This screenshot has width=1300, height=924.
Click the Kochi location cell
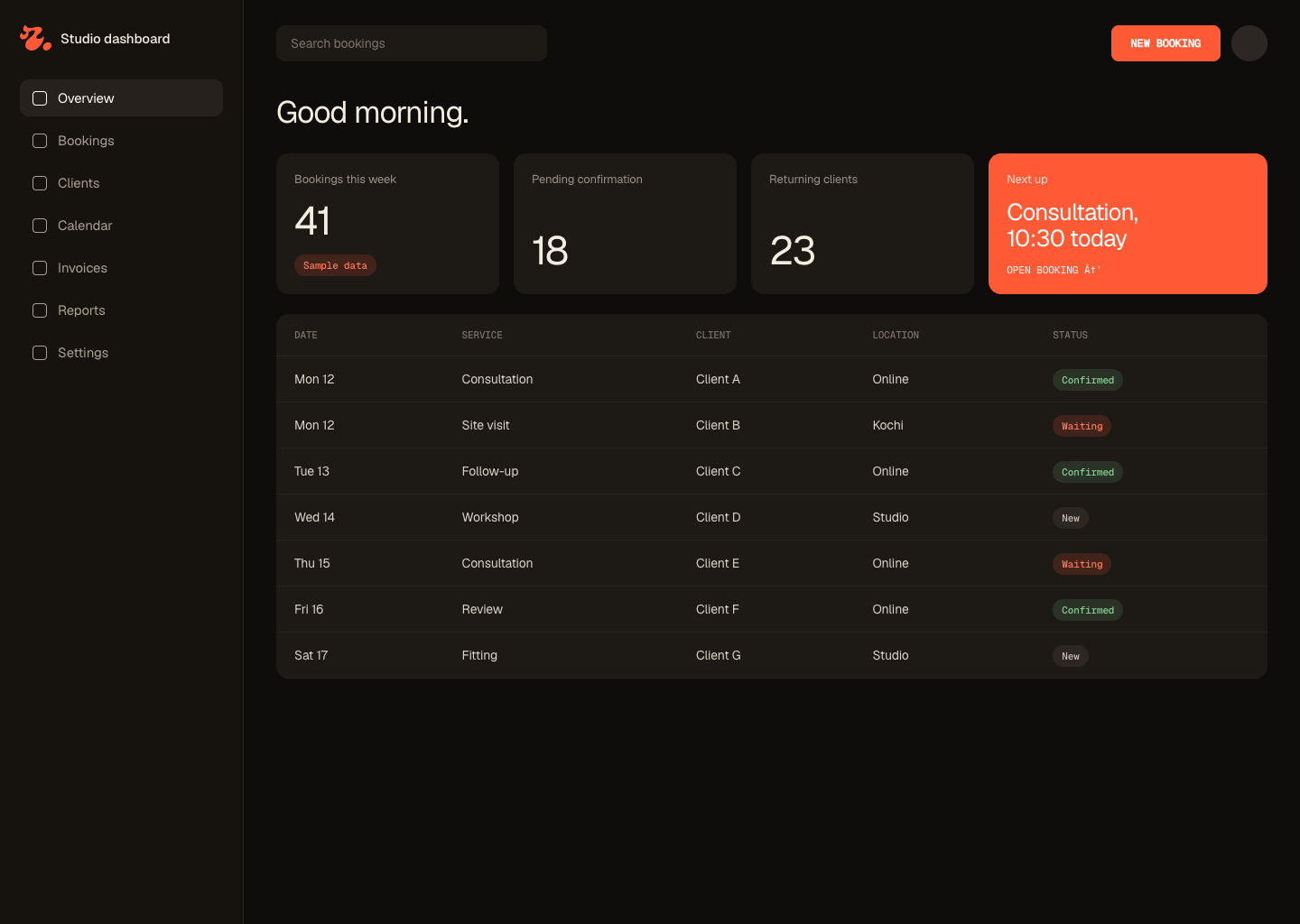click(887, 425)
